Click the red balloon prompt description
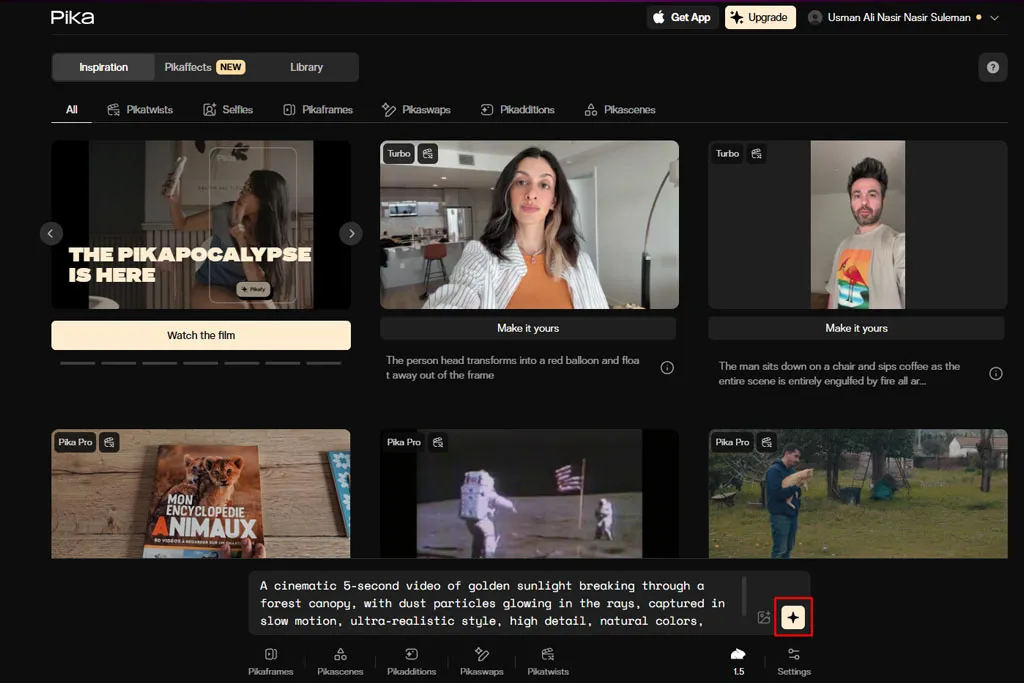The width and height of the screenshot is (1024, 683). pos(513,368)
